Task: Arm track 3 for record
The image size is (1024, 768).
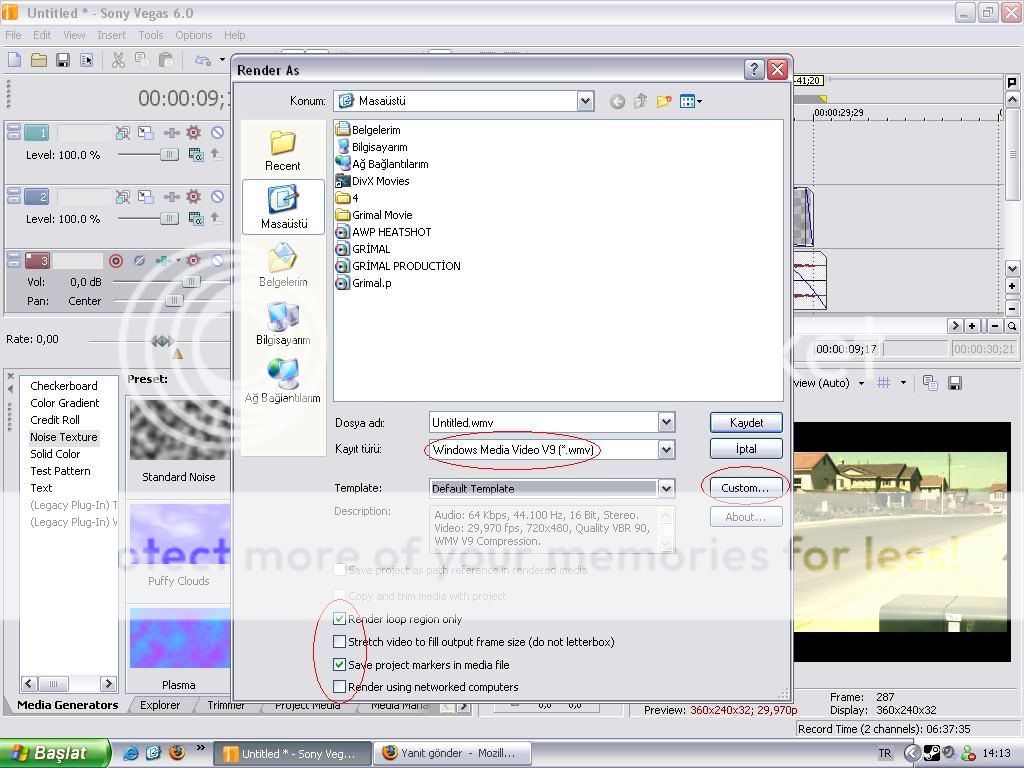Action: point(116,261)
